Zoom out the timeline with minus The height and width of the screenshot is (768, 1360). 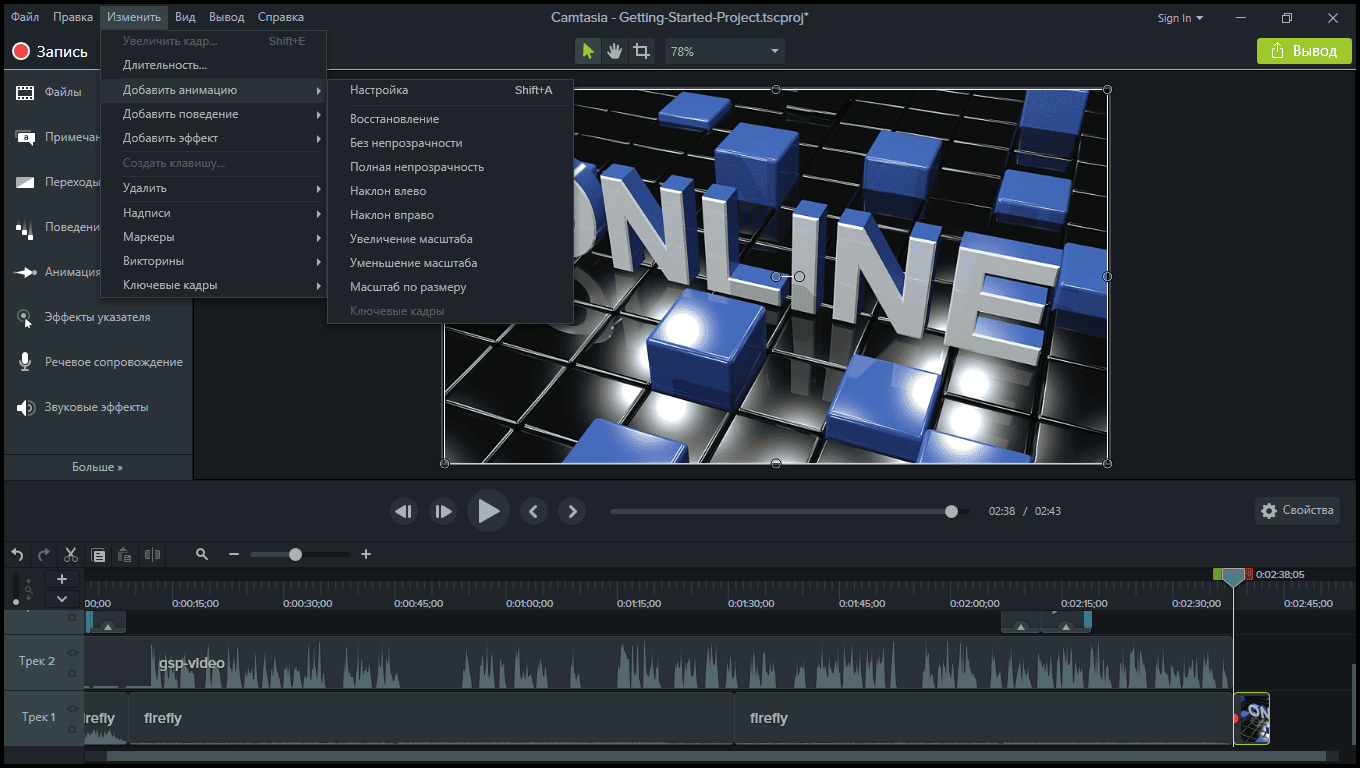click(x=234, y=554)
